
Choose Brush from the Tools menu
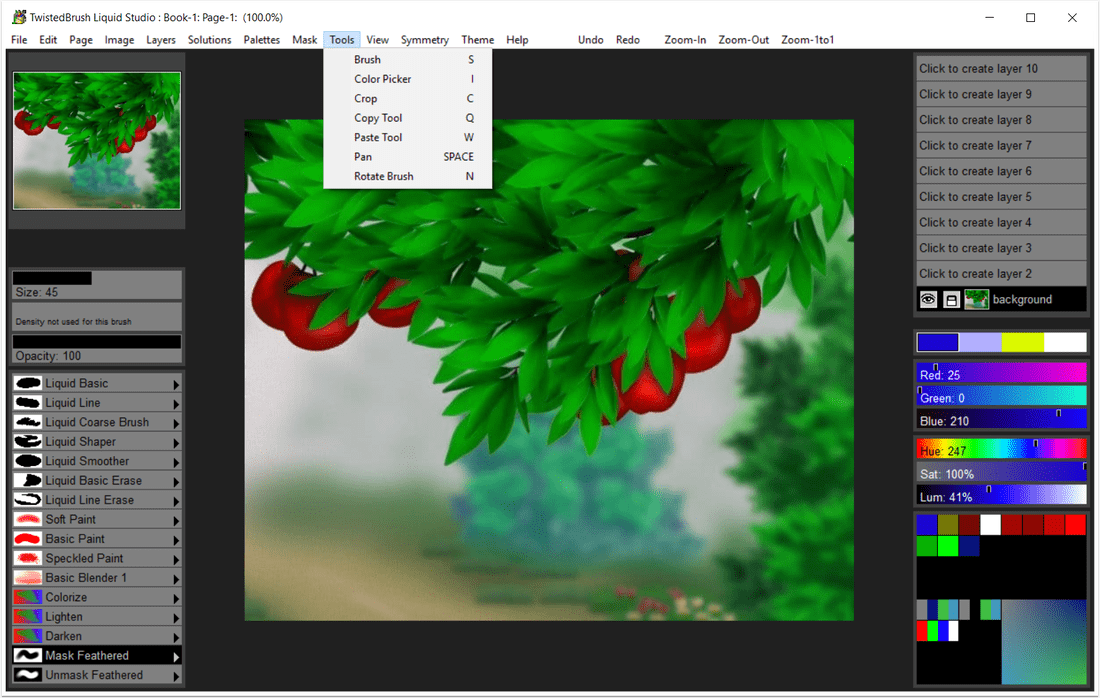click(408, 60)
